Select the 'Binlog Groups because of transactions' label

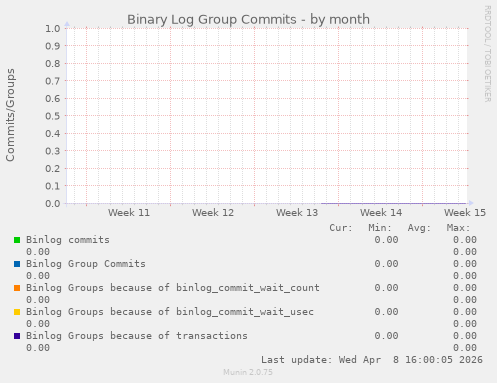pos(137,336)
